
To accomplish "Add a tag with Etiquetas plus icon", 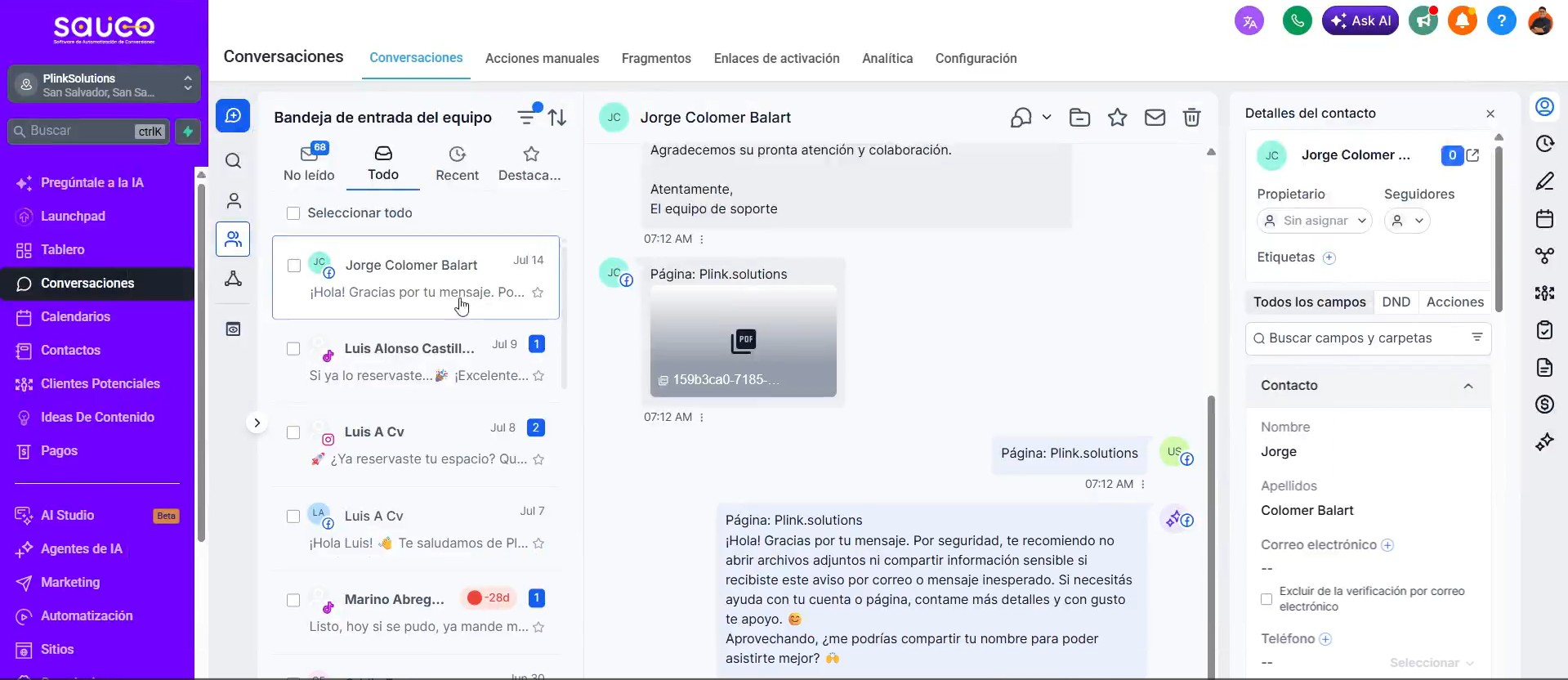I will (x=1329, y=257).
